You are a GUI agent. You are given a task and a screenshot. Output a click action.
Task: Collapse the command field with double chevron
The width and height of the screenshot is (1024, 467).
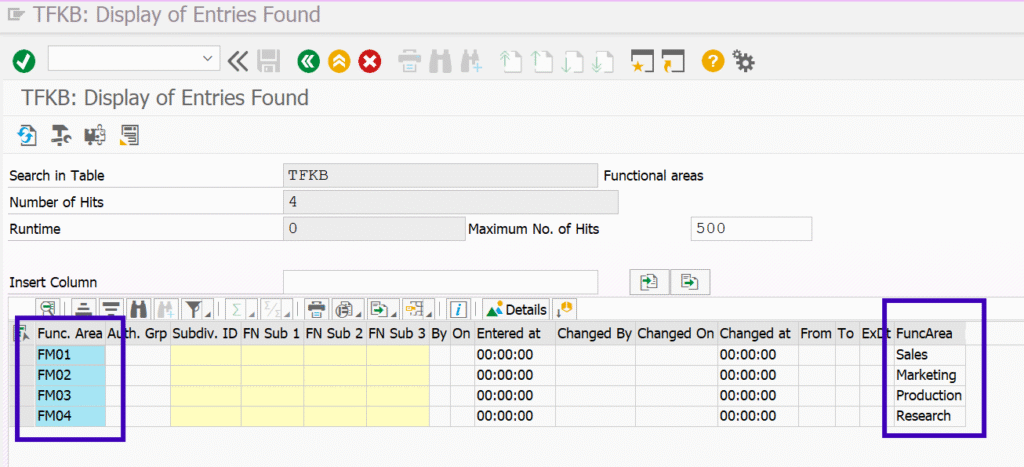[x=238, y=62]
